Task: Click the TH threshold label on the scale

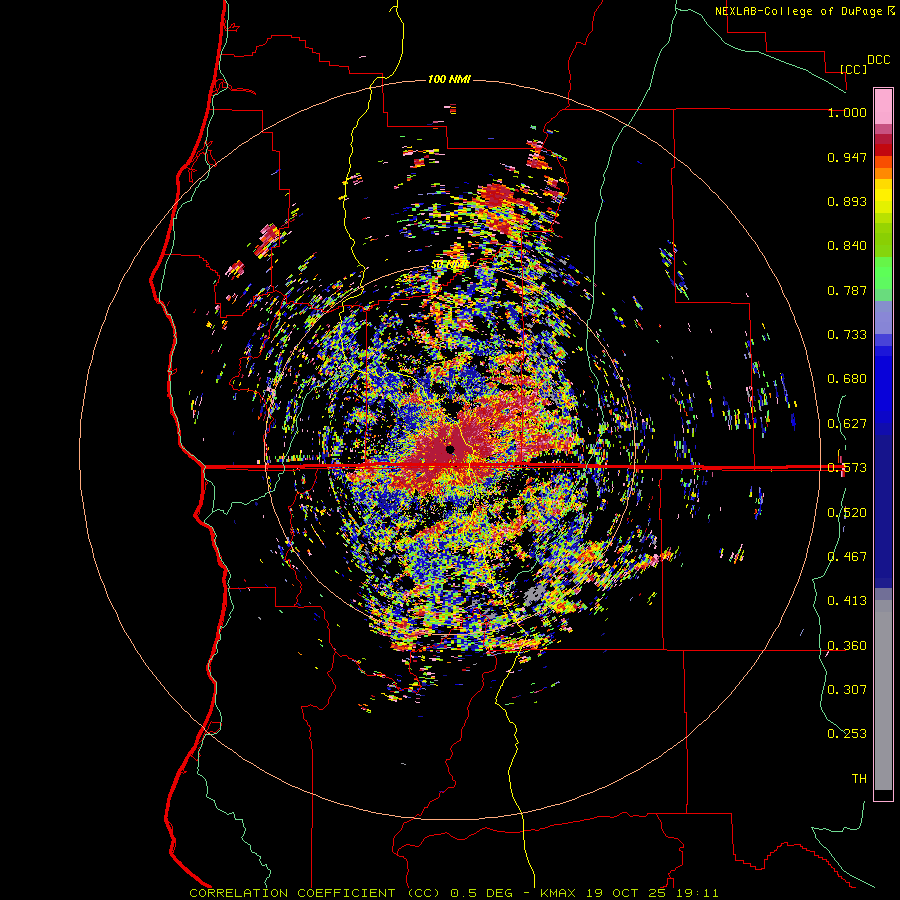Action: (859, 779)
